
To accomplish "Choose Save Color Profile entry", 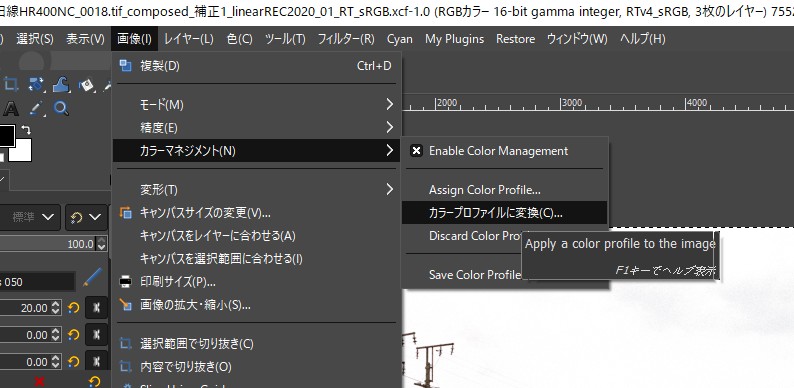I will coord(475,275).
